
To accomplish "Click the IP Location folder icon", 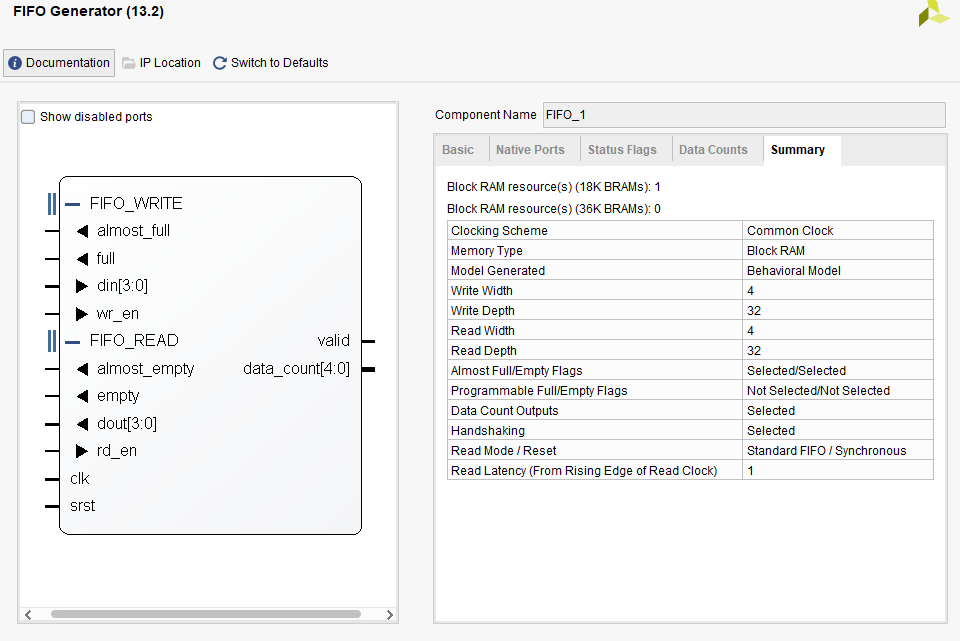I will pos(129,63).
